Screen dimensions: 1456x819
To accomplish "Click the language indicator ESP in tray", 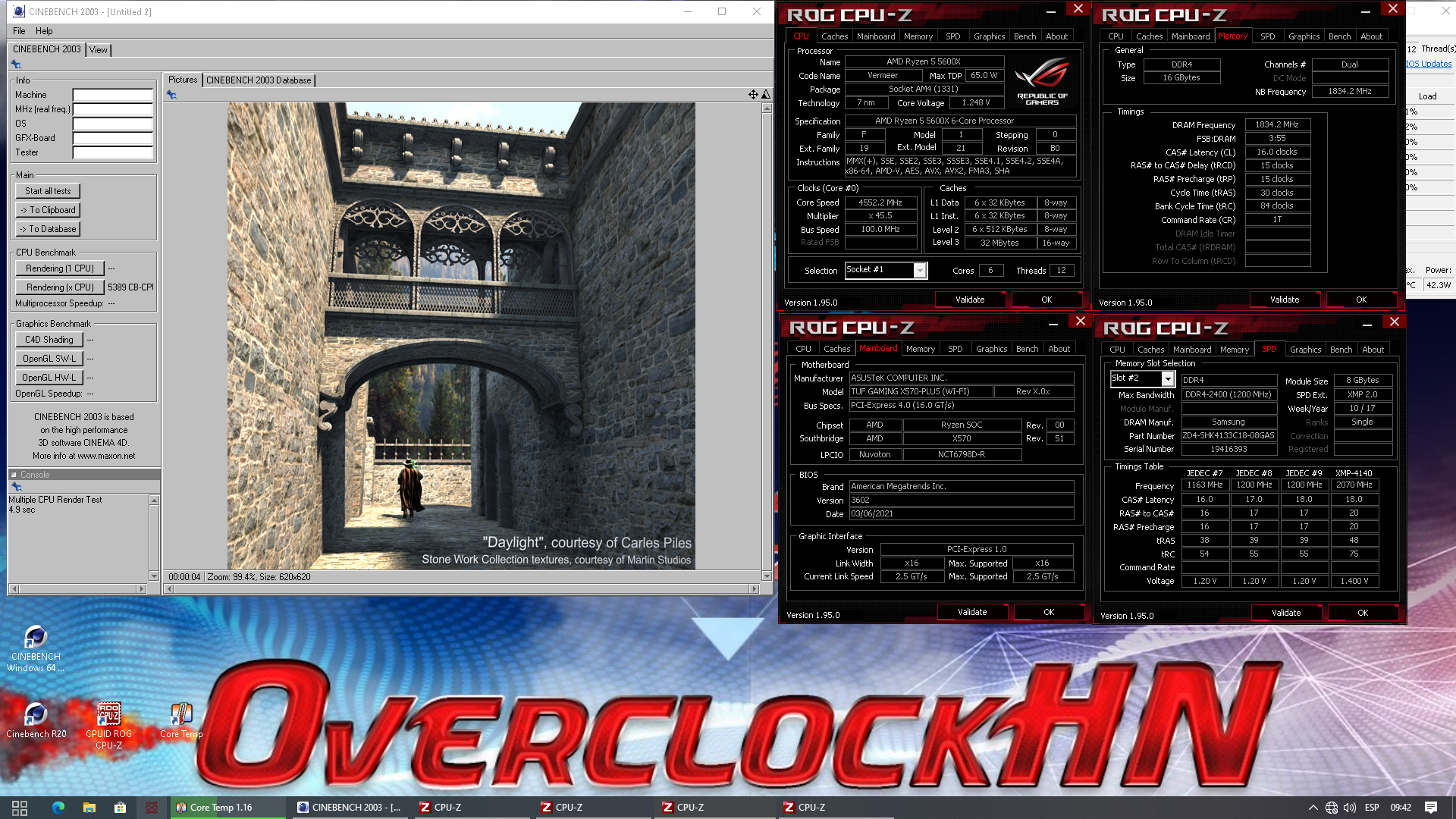I will 1372,808.
